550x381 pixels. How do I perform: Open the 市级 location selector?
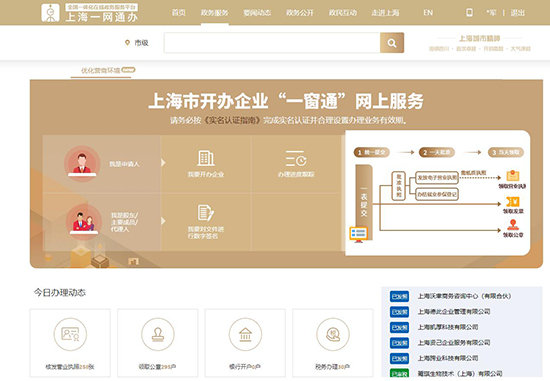137,43
